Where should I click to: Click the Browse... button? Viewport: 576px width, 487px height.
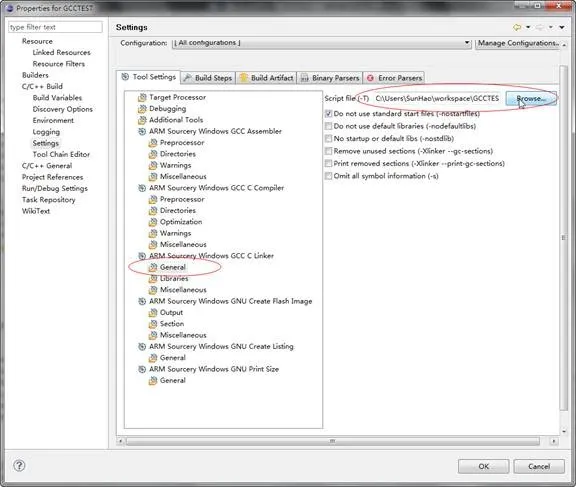pyautogui.click(x=531, y=98)
